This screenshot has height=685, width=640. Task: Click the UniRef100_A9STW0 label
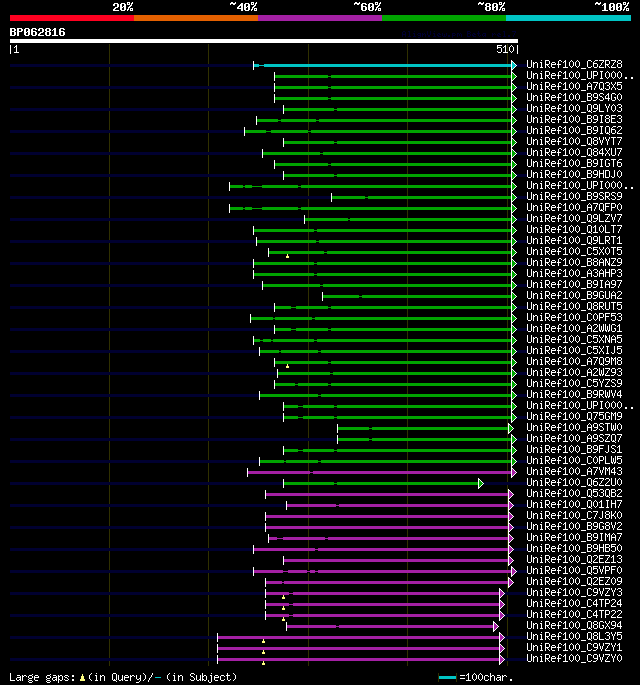point(574,428)
